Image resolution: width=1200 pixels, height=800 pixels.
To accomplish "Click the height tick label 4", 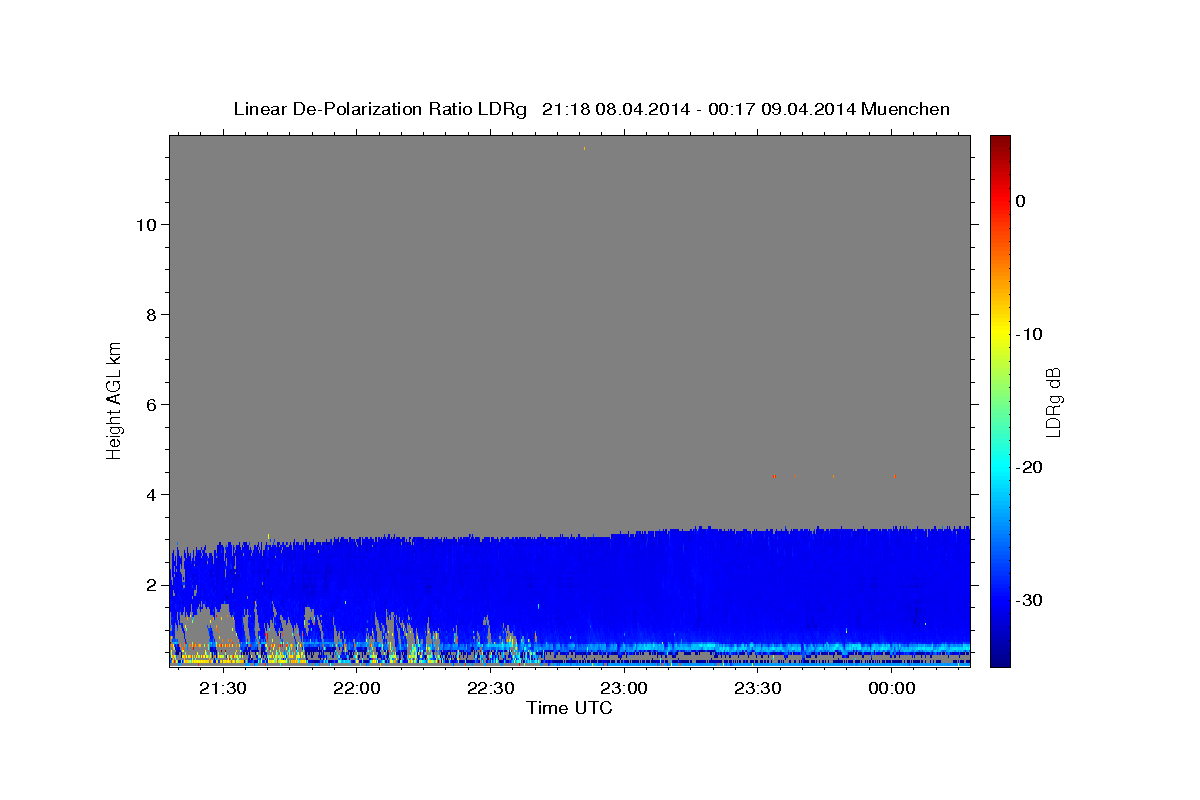I will tap(149, 494).
